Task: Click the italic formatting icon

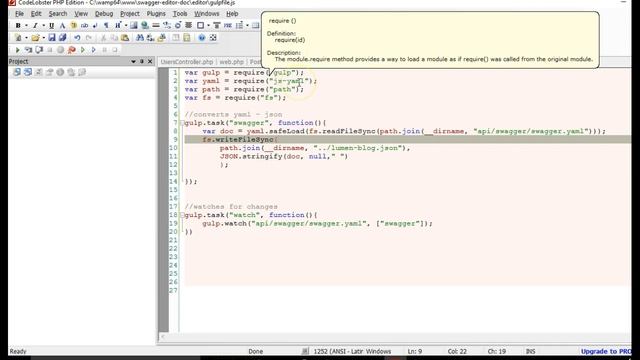Action: coord(35,26)
